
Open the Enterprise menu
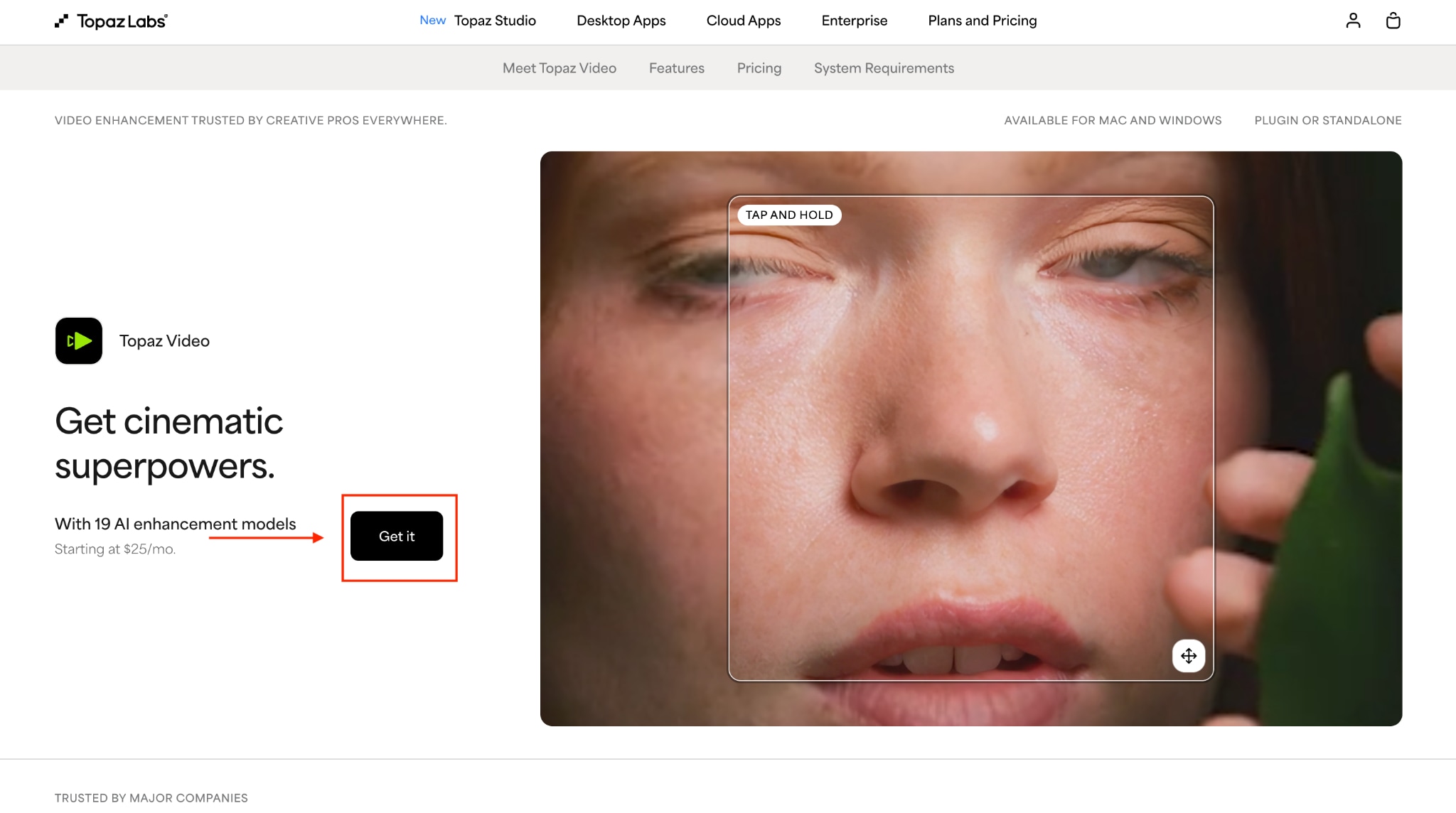tap(854, 21)
